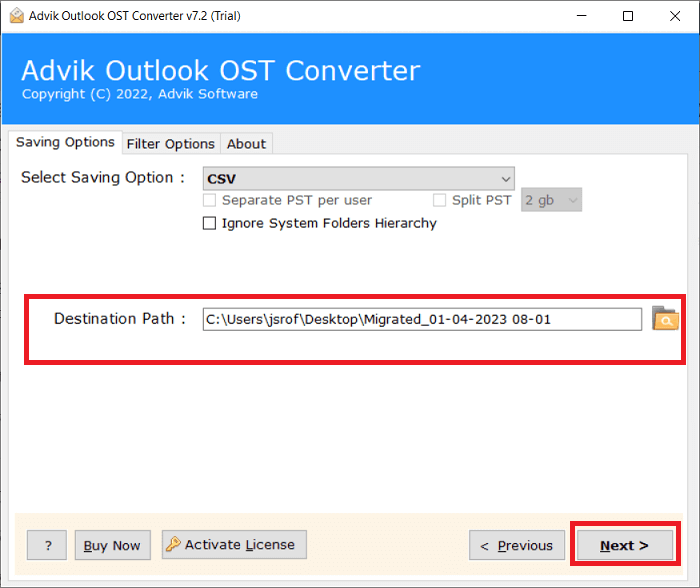Screen dimensions: 700x588
Task: Tick the Ignore System Folders Hierarchy checkbox
Action: [209, 223]
